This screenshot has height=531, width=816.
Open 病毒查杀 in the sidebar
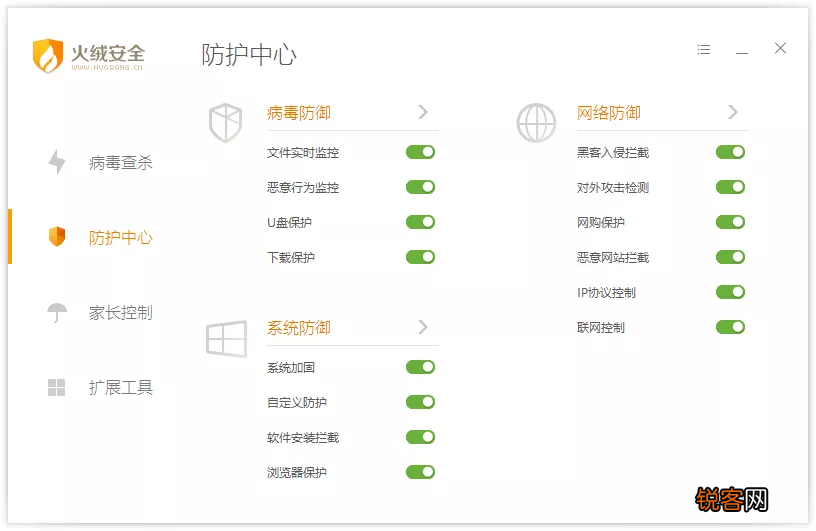121,162
